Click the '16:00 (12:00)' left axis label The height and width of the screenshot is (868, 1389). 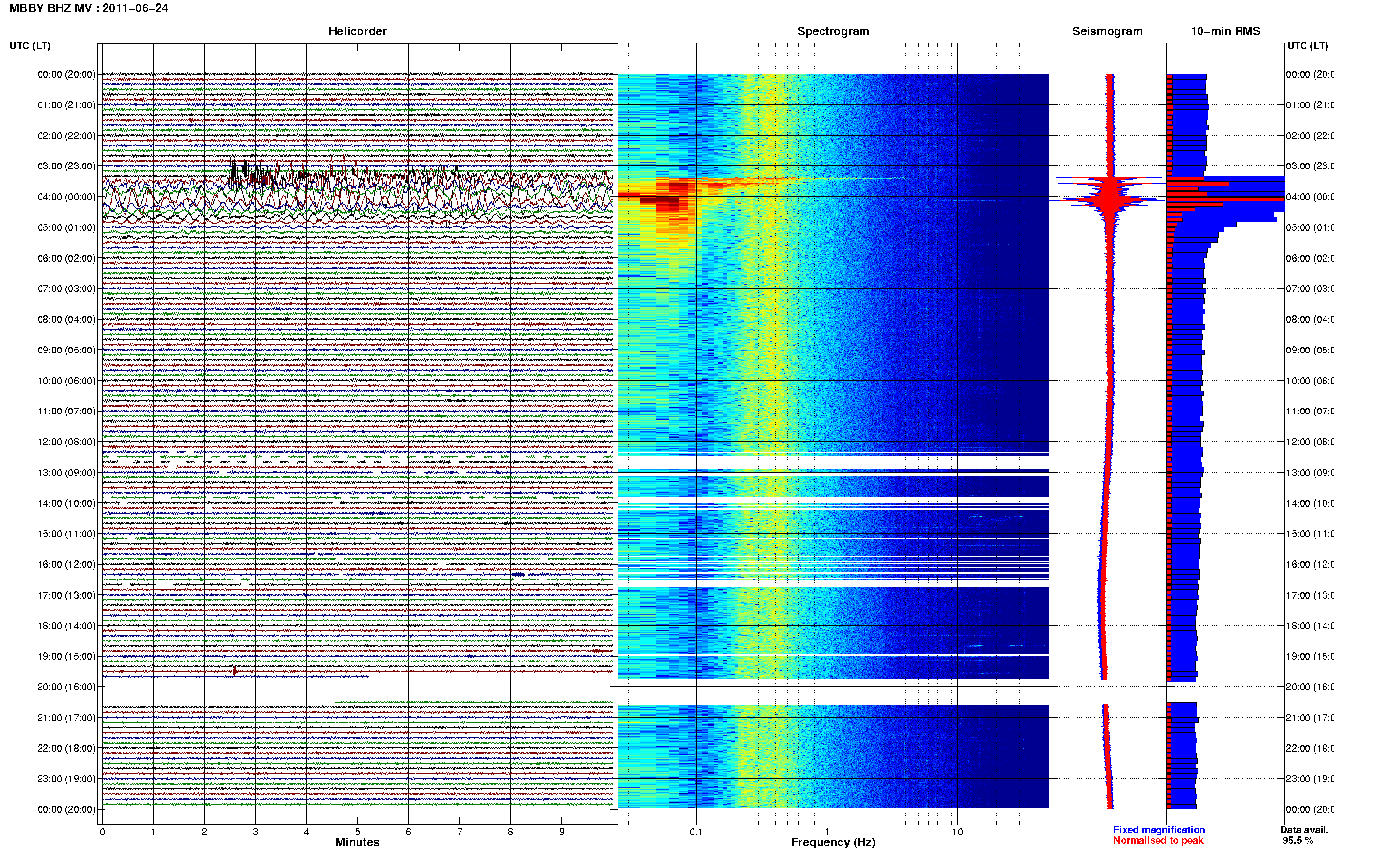tap(66, 564)
